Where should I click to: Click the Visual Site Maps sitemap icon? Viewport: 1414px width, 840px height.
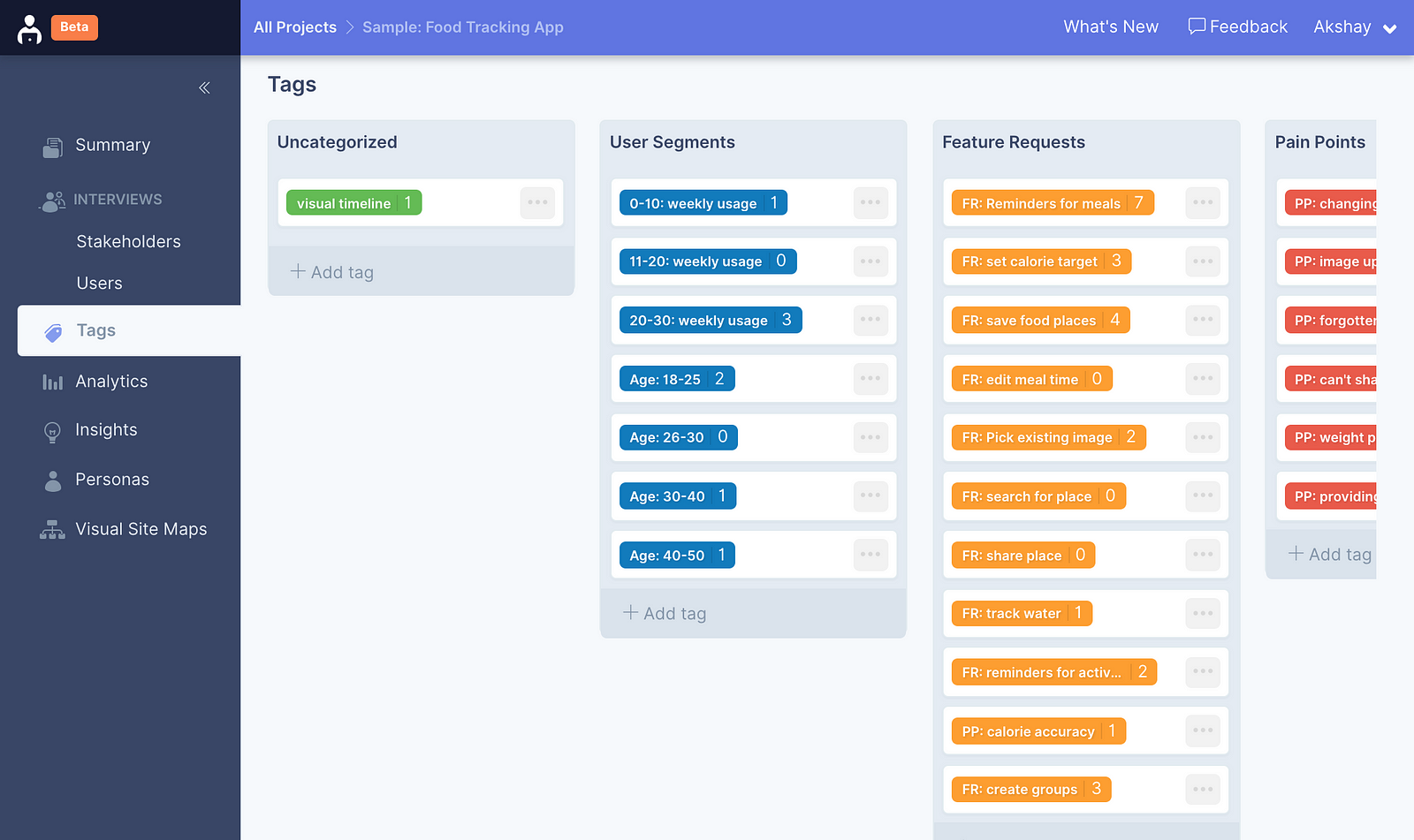click(x=52, y=530)
